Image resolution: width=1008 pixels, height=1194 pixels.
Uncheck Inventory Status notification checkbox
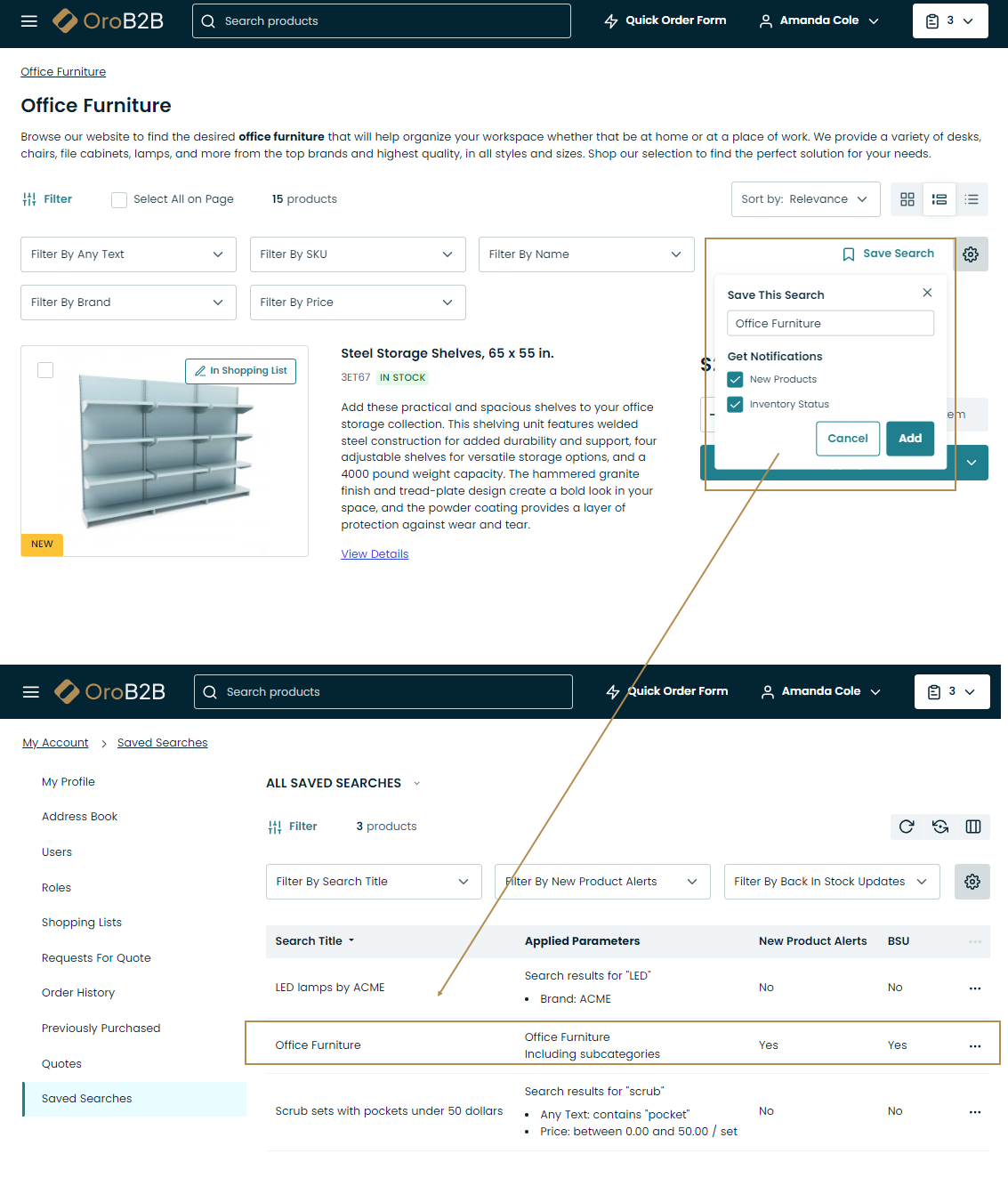[x=735, y=405]
